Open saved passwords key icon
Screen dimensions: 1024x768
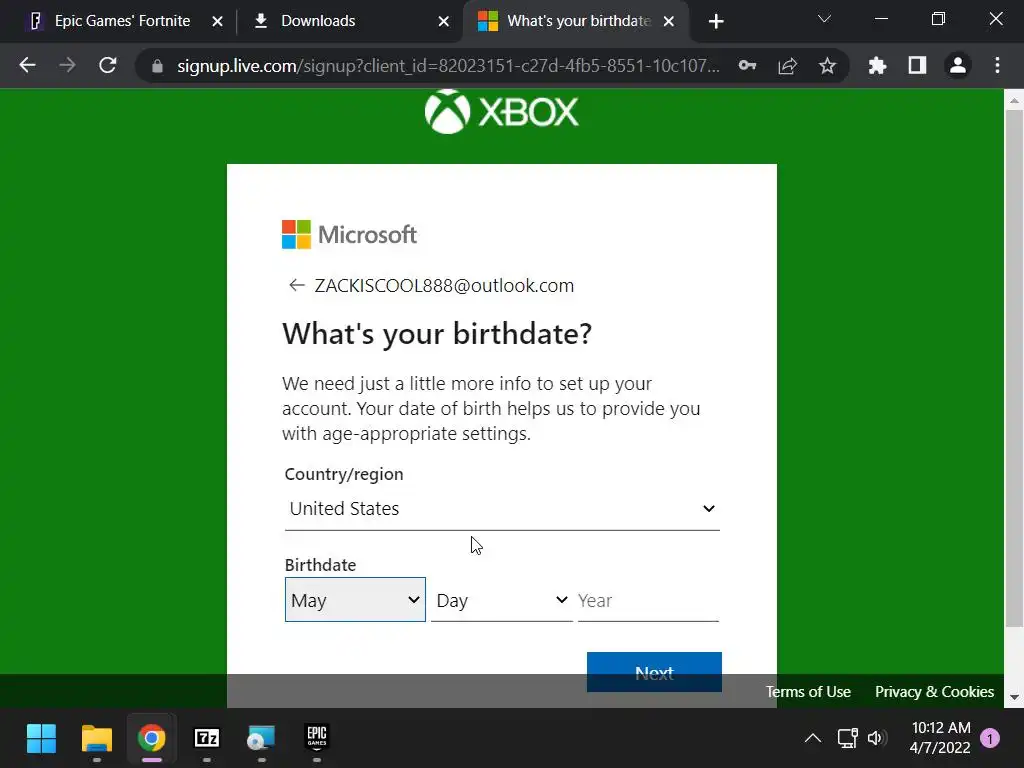pyautogui.click(x=747, y=65)
